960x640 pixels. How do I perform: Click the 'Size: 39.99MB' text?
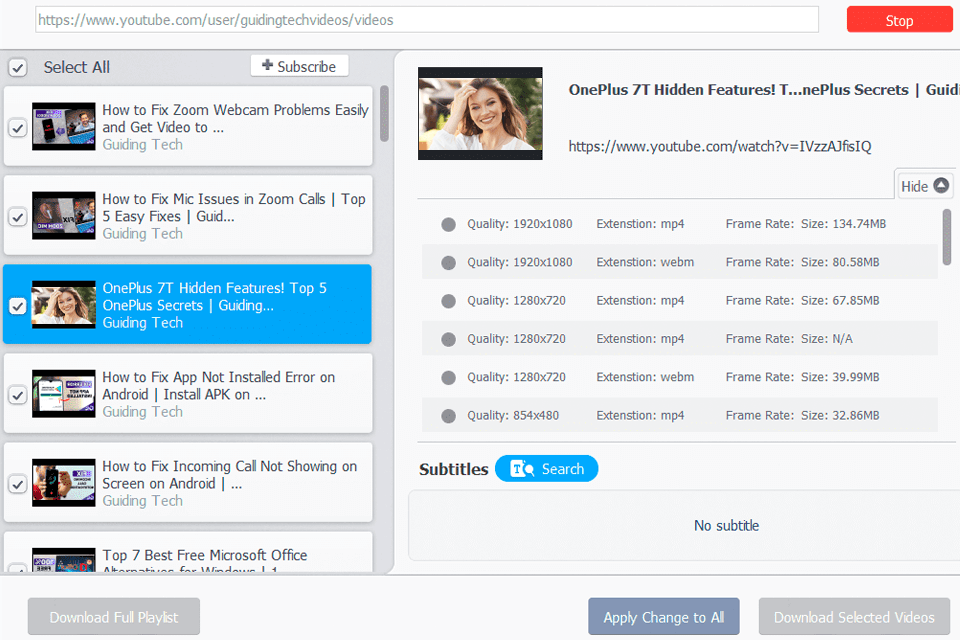tap(840, 377)
